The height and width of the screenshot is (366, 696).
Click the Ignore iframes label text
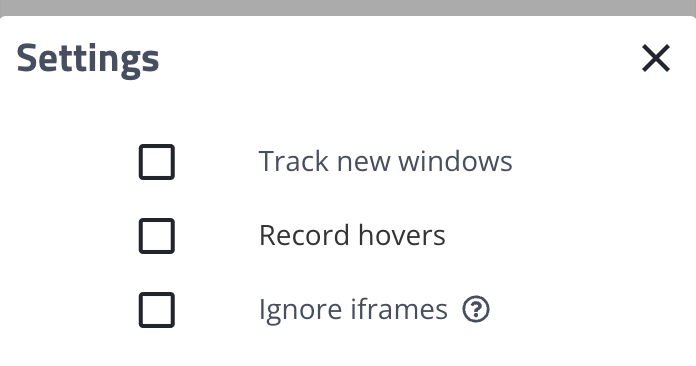click(x=353, y=310)
